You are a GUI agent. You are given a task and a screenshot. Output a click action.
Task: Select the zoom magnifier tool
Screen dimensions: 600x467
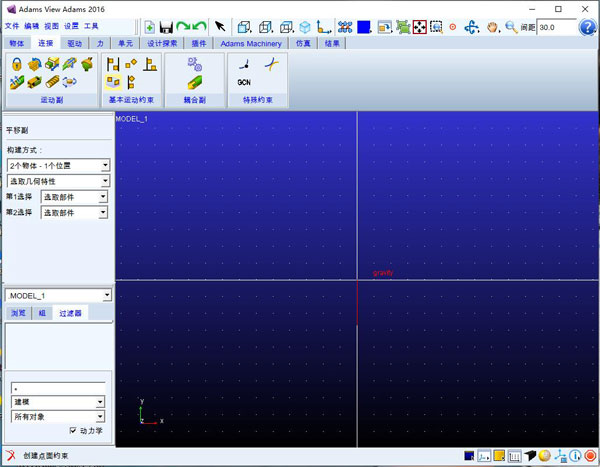pos(511,27)
